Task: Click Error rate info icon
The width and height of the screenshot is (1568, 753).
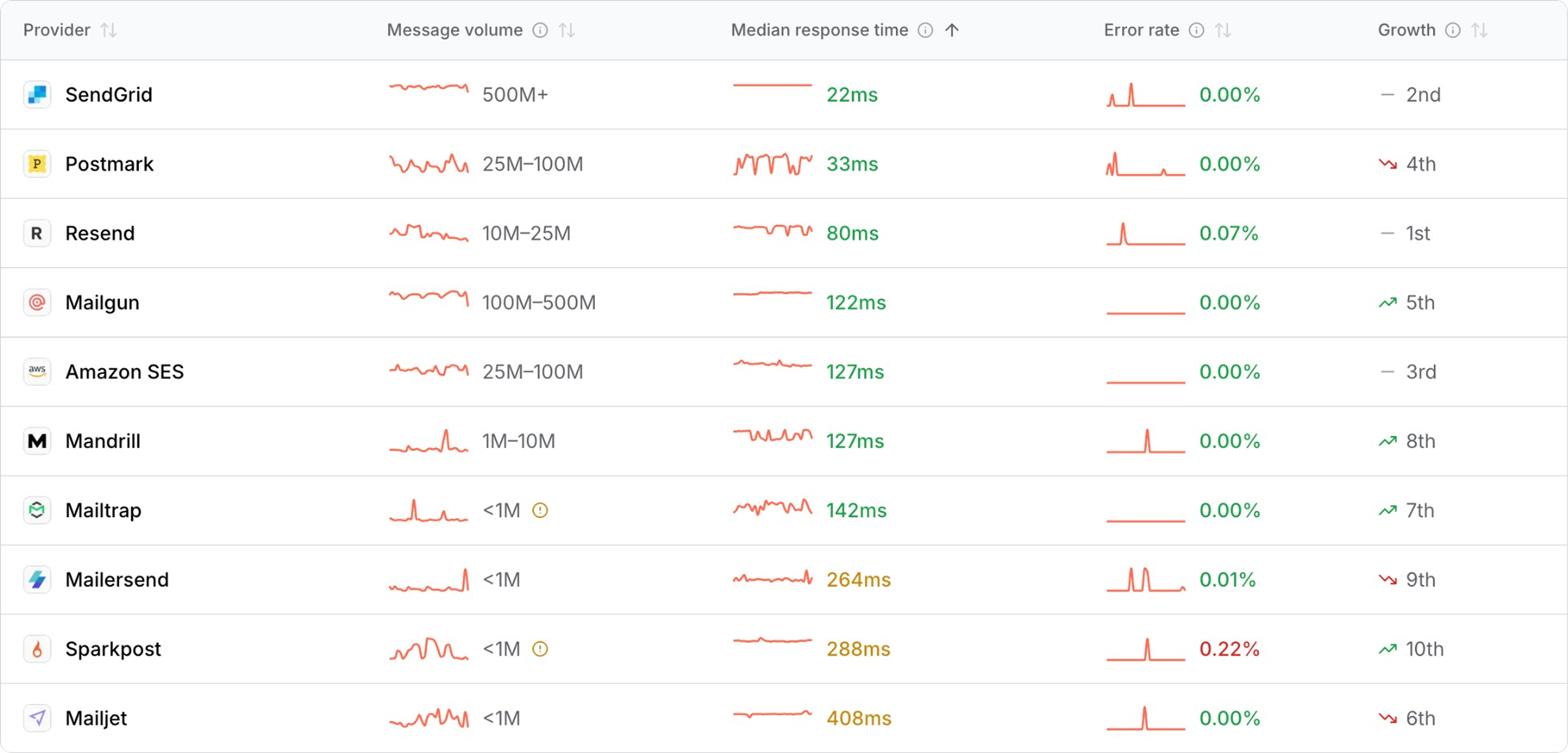Action: tap(1196, 30)
